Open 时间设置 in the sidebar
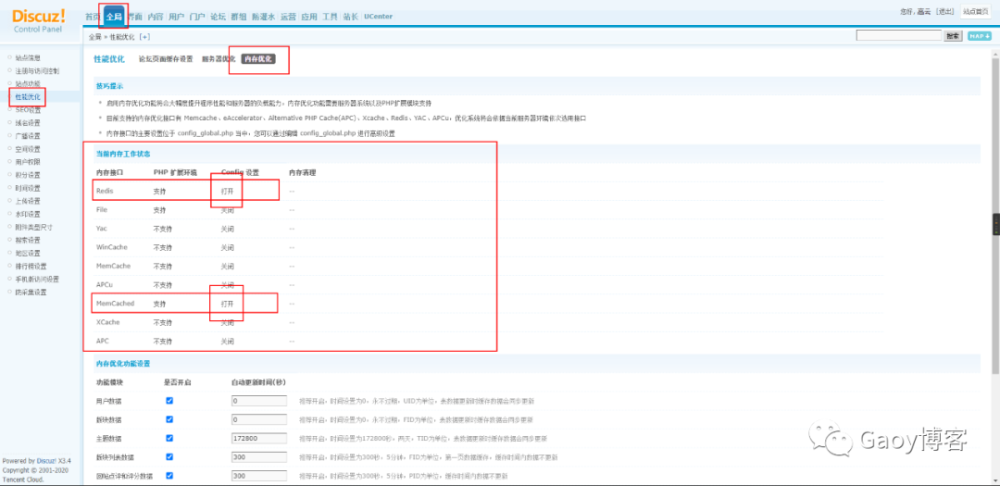This screenshot has height=486, width=1000. pos(27,188)
